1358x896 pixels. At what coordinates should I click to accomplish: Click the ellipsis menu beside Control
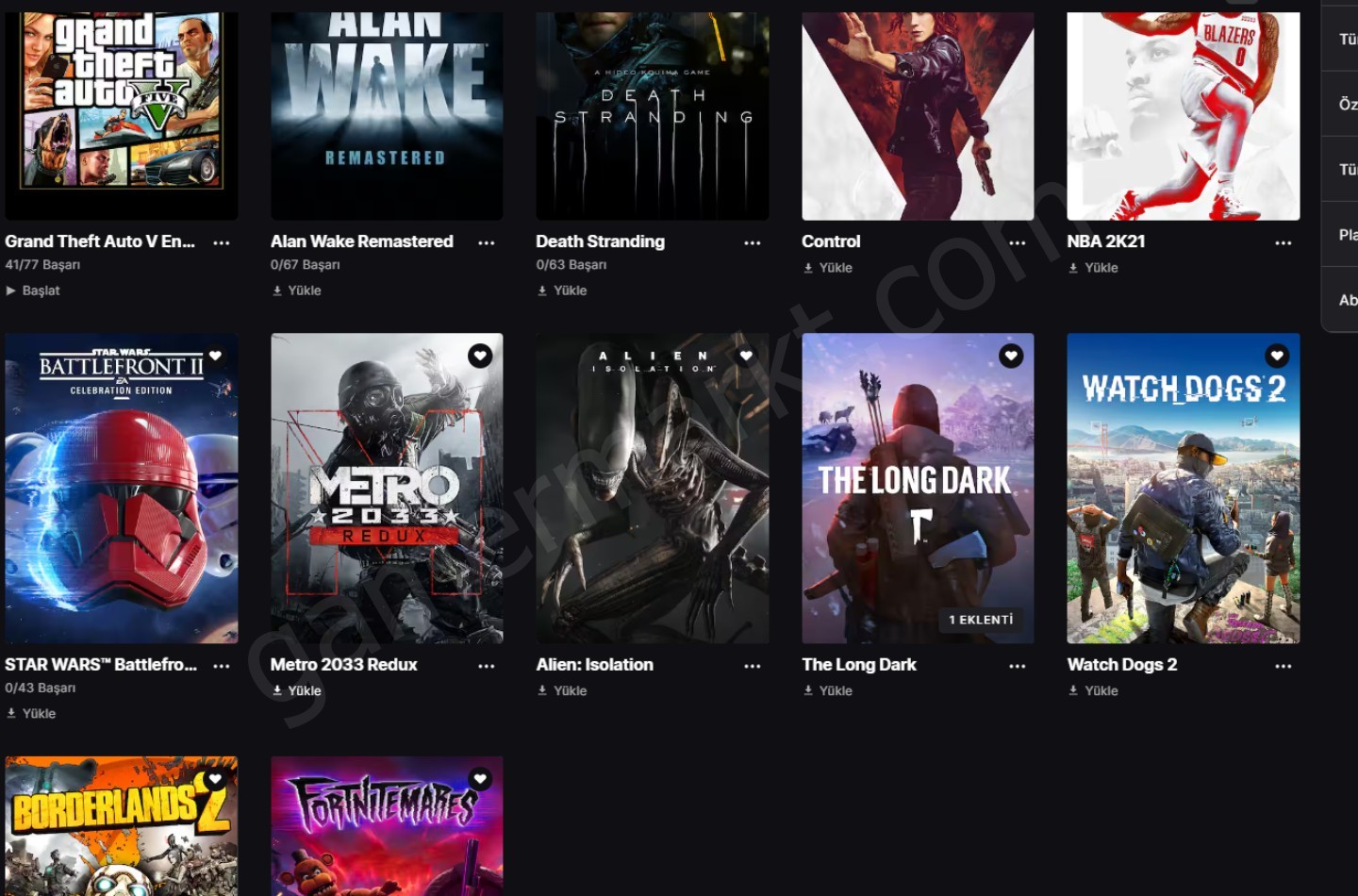coord(1018,242)
